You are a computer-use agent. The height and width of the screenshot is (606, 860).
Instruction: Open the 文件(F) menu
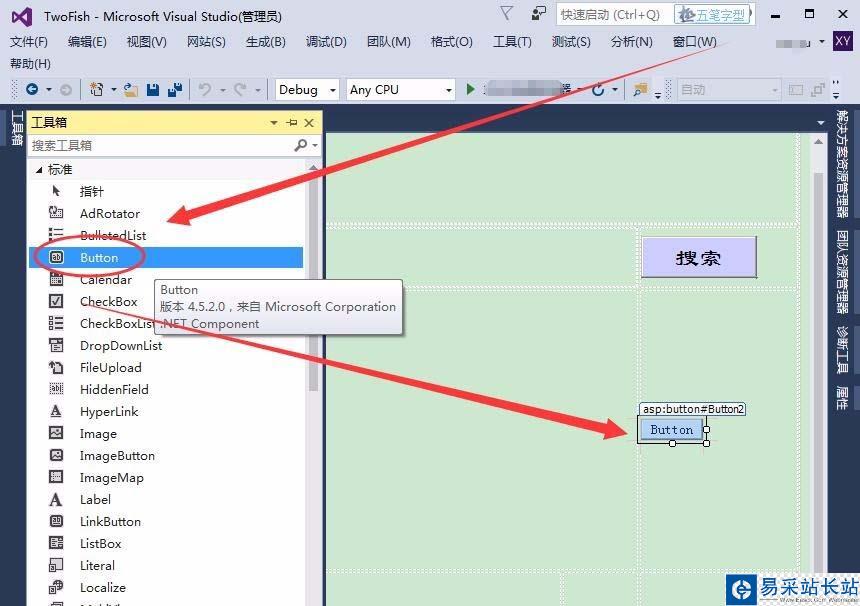(29, 42)
